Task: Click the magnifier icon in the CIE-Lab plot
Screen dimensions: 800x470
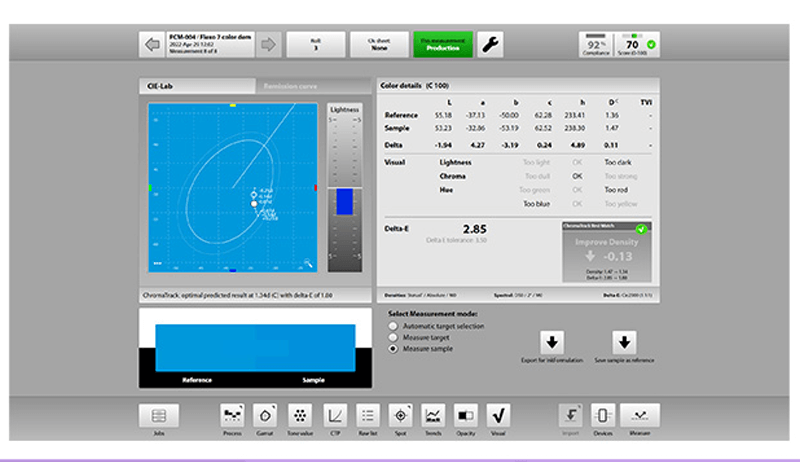Action: [x=308, y=263]
